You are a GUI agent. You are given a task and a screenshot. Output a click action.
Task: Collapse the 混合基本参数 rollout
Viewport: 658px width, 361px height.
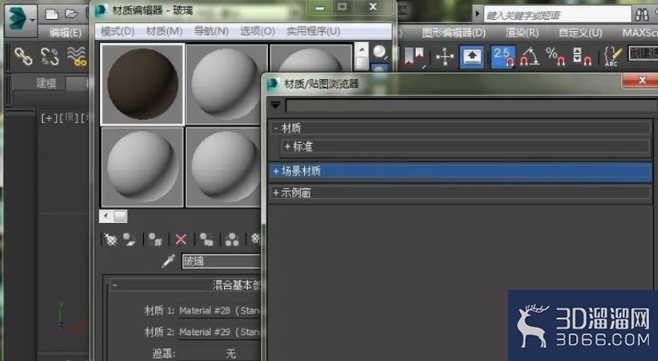click(x=115, y=285)
